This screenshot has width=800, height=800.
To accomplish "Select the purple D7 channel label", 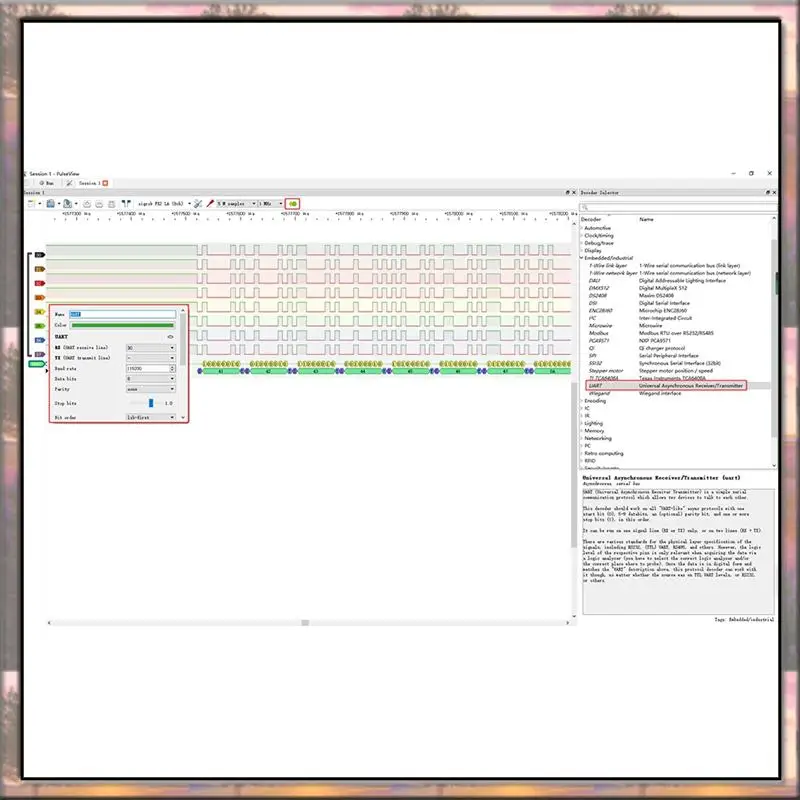I will coord(40,354).
